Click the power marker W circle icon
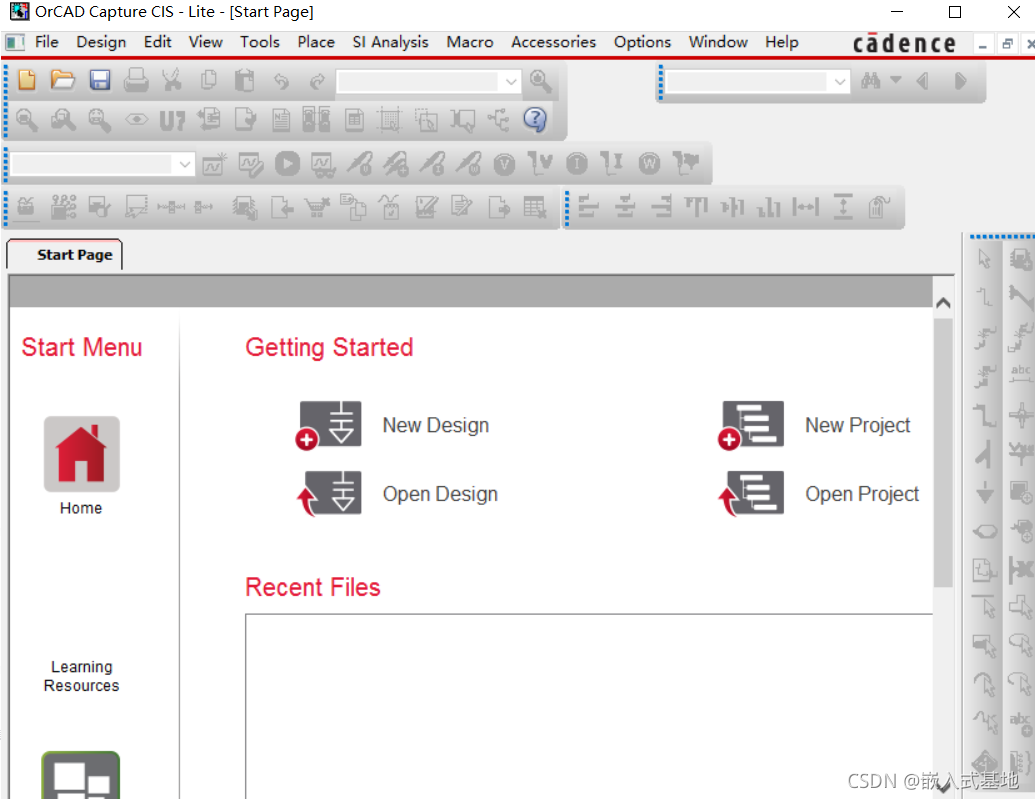Viewport: 1035px width, 799px height. click(x=650, y=163)
